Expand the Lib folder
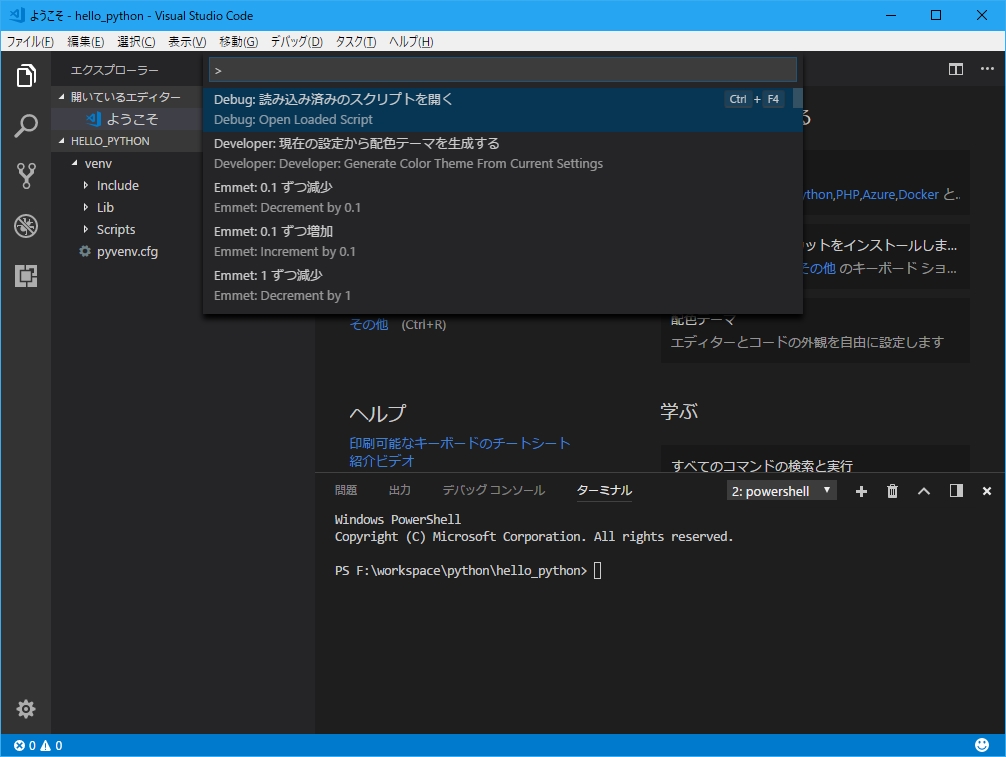The width and height of the screenshot is (1006, 757). (86, 207)
